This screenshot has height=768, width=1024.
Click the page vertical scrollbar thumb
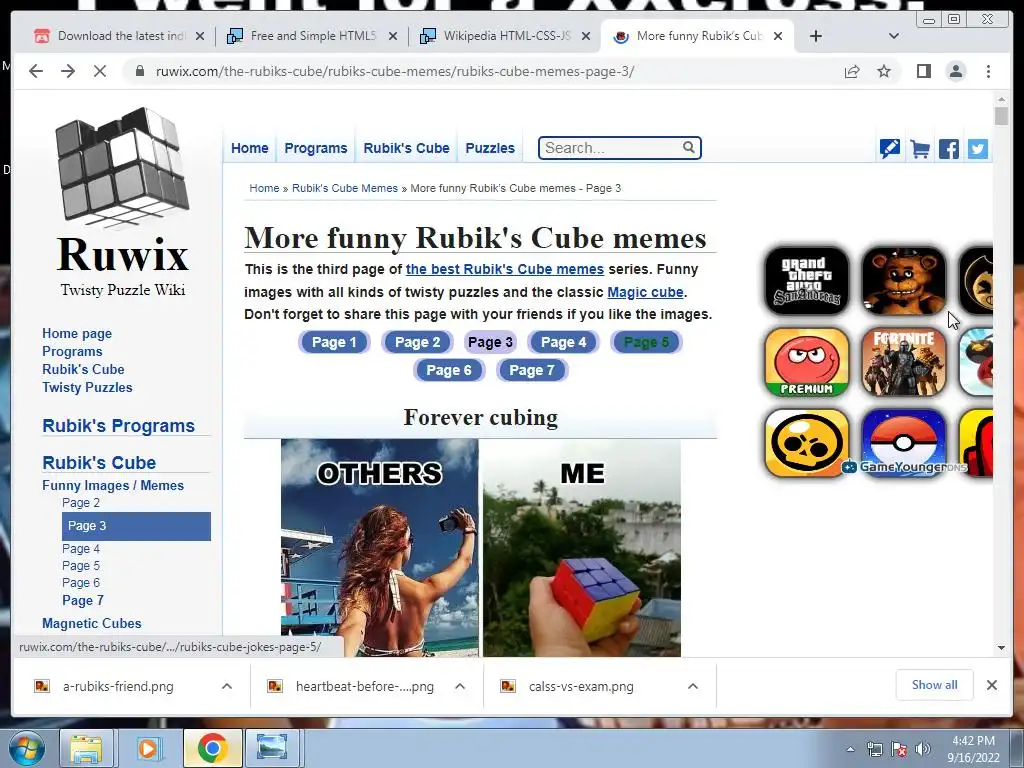click(1001, 116)
